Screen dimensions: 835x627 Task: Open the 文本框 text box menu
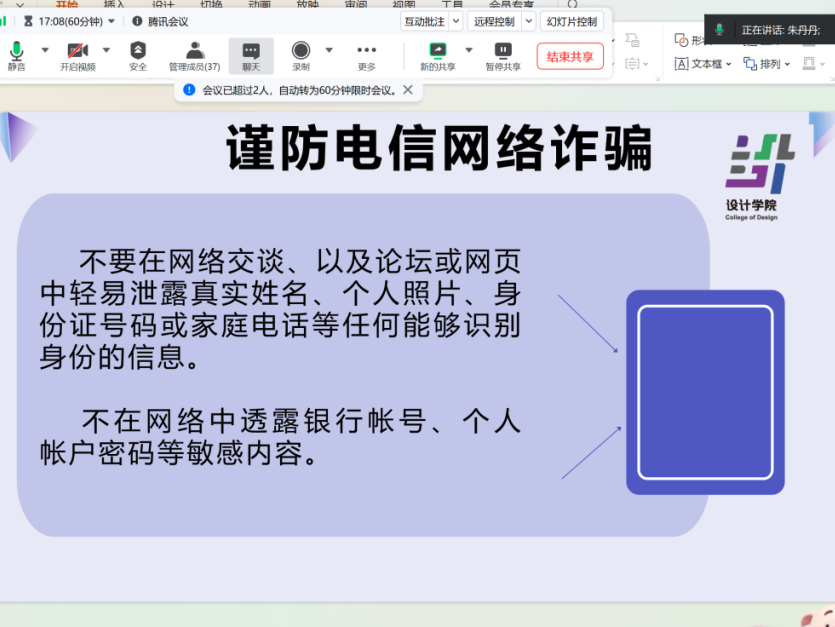point(703,64)
